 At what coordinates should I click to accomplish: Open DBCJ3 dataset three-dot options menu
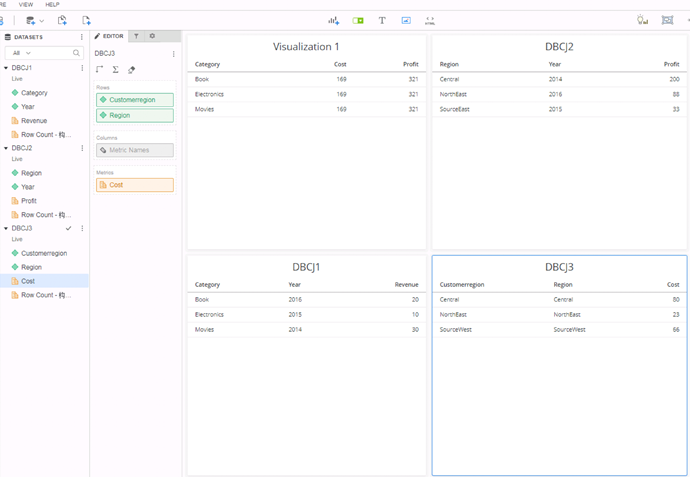[82, 228]
